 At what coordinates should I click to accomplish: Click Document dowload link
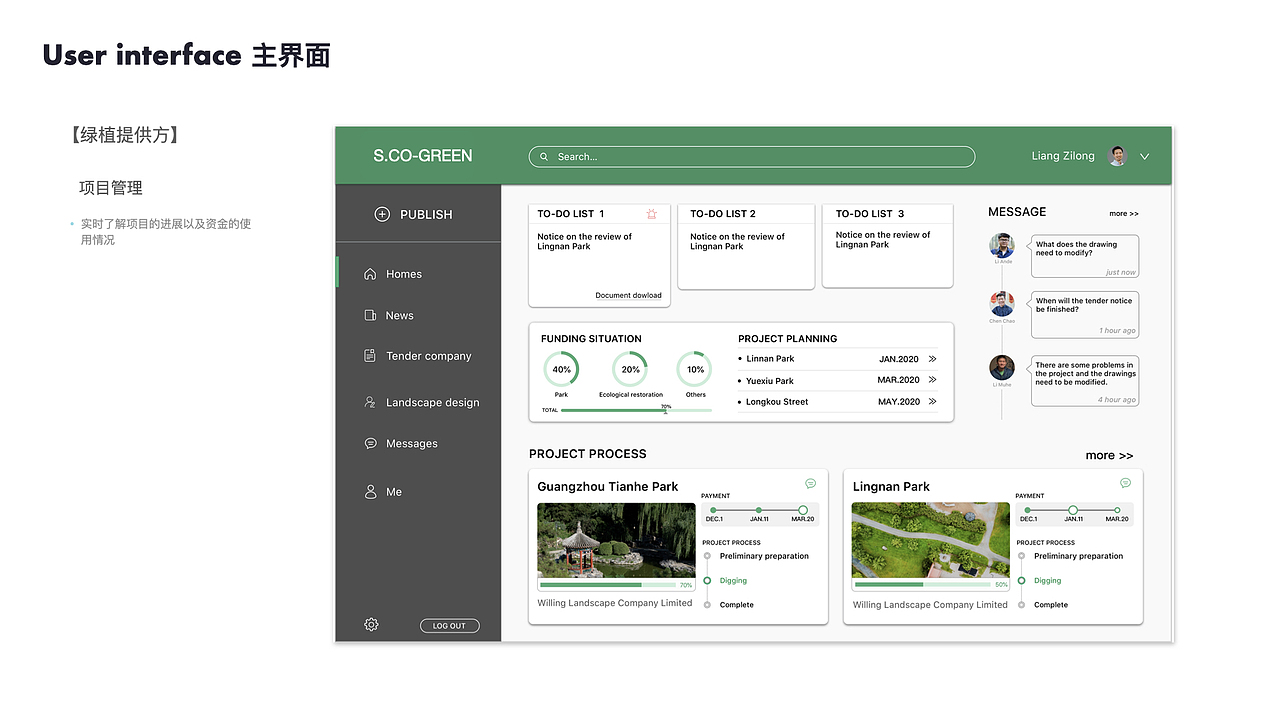(x=628, y=295)
